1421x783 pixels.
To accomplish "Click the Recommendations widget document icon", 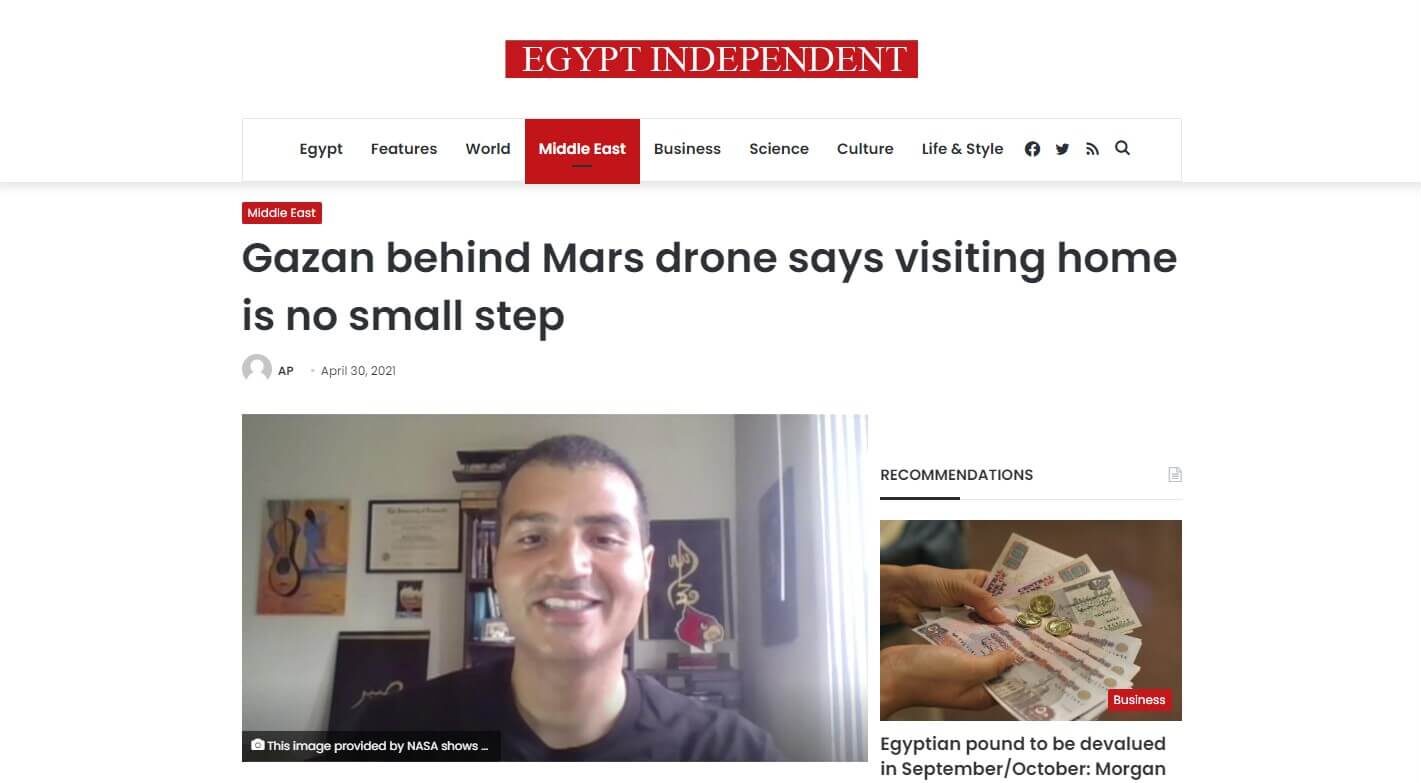I will [x=1175, y=475].
